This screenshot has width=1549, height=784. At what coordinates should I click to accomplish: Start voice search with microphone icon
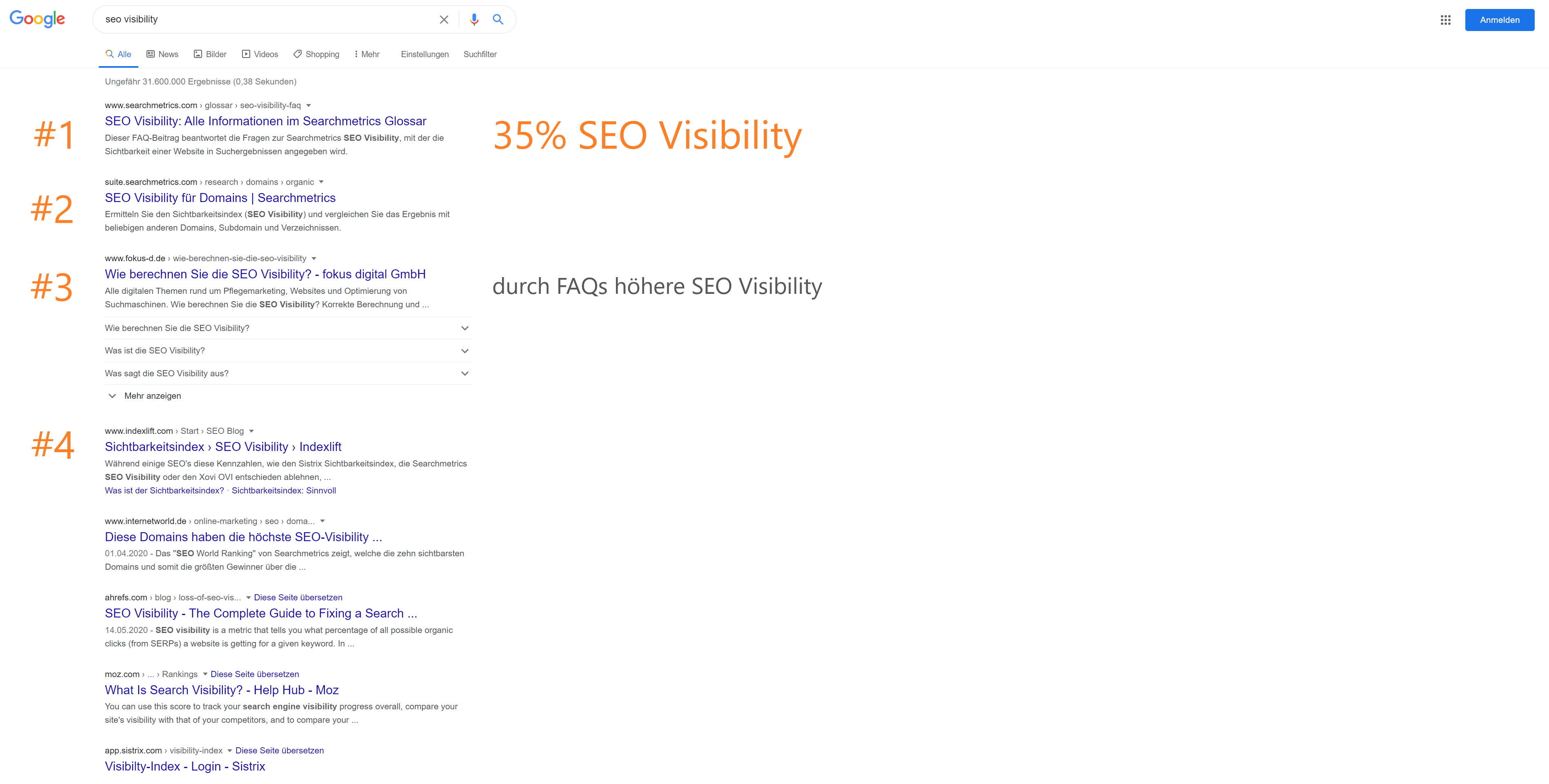[x=474, y=20]
